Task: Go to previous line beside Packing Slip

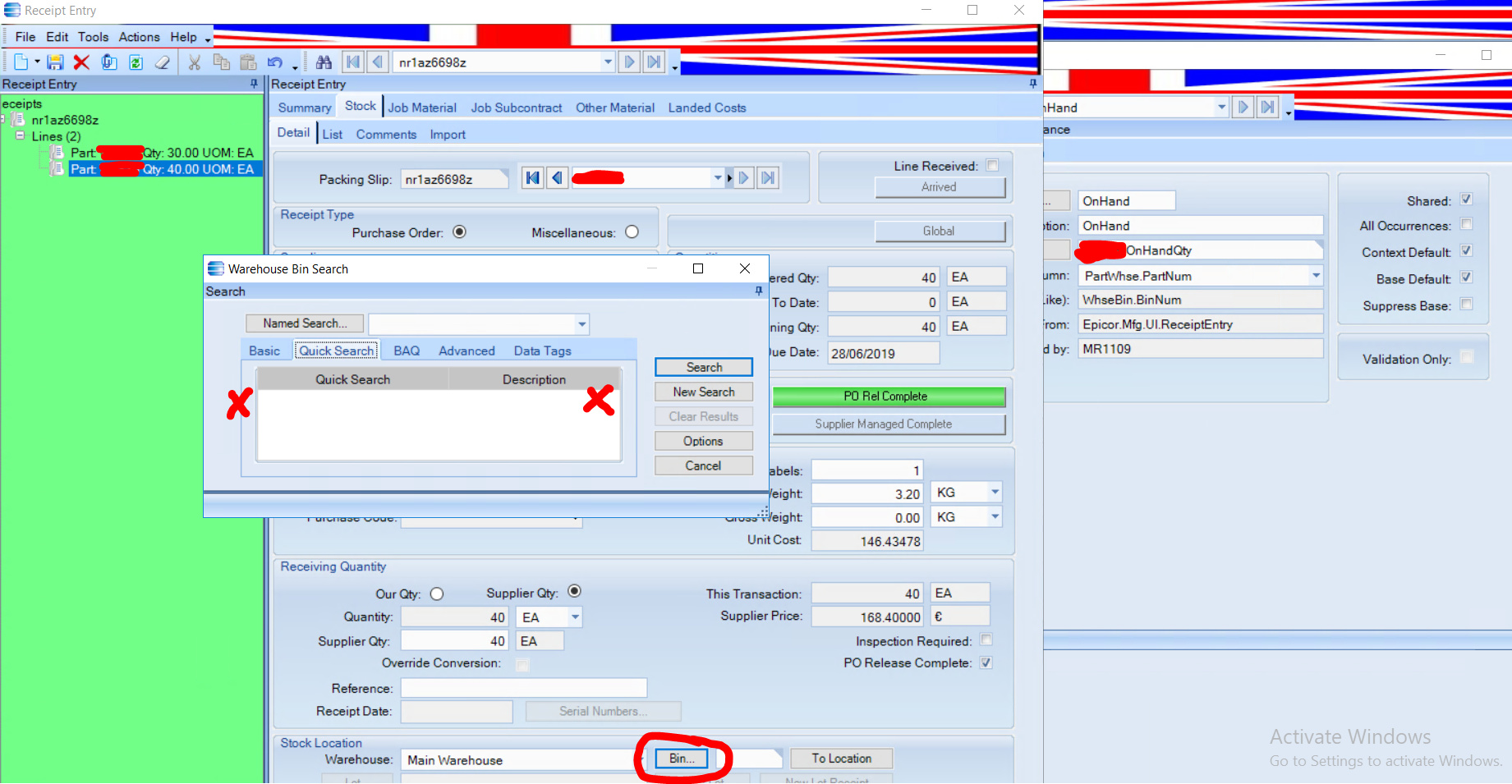Action: [558, 178]
